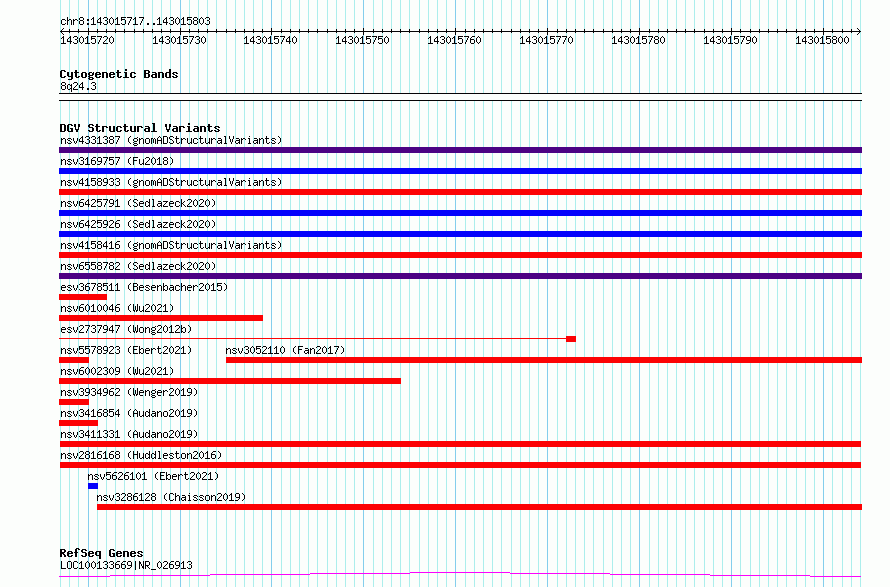The width and height of the screenshot is (890, 587).
Task: Click the short red nsv3416854 bar
Action: click(78, 423)
